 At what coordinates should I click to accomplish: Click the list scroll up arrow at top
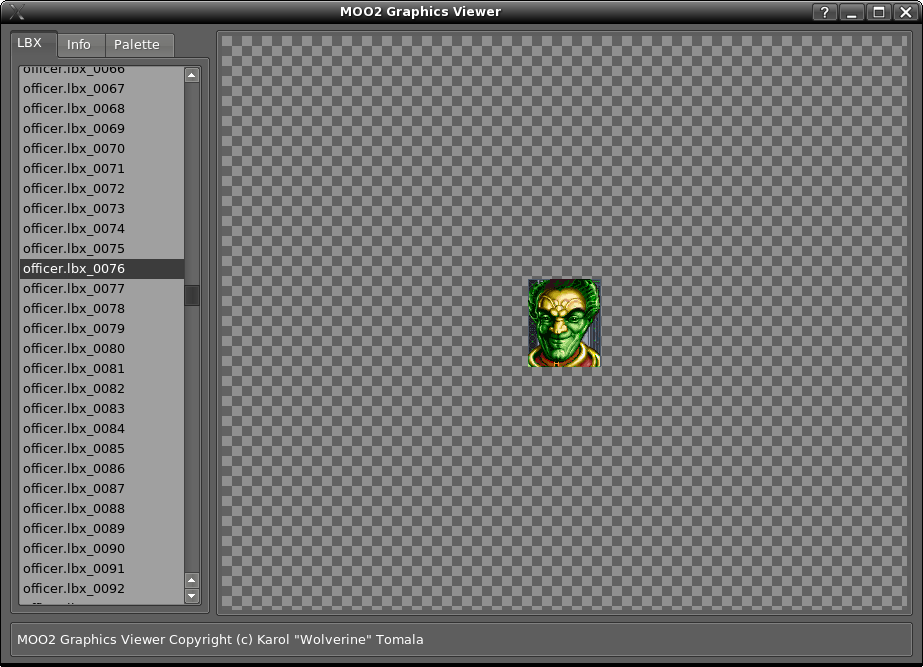pos(192,75)
